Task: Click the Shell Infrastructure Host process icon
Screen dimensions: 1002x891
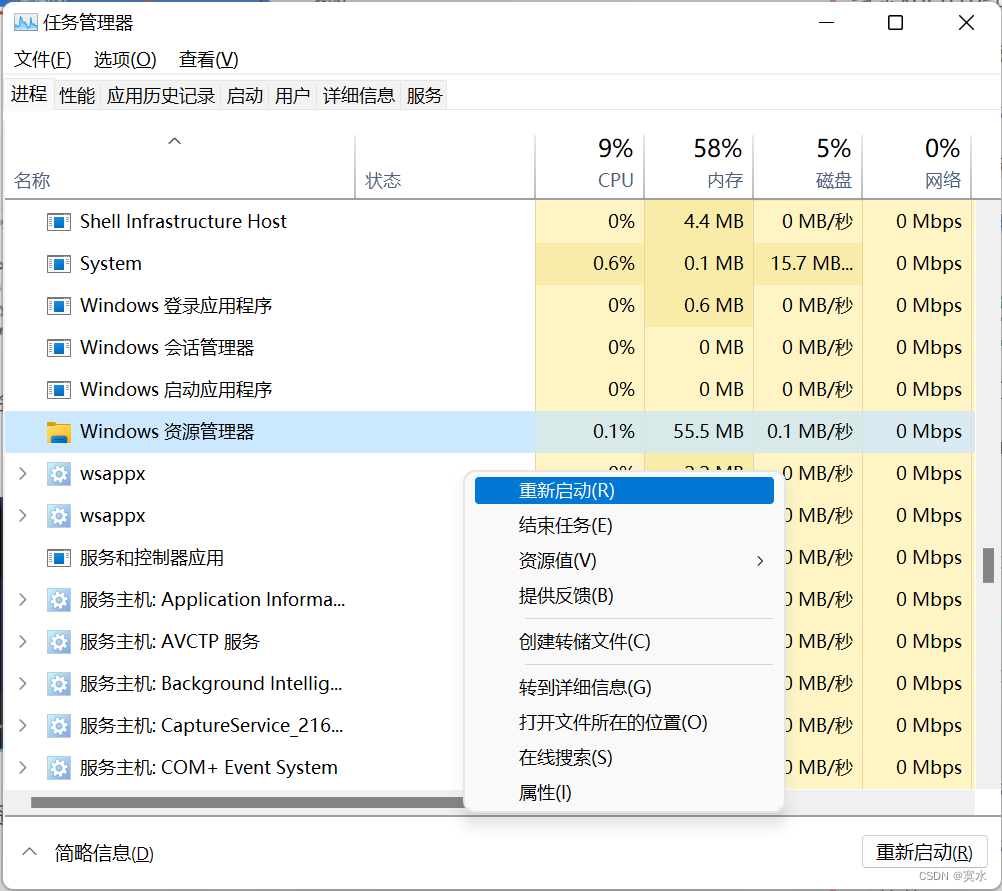Action: pos(59,222)
